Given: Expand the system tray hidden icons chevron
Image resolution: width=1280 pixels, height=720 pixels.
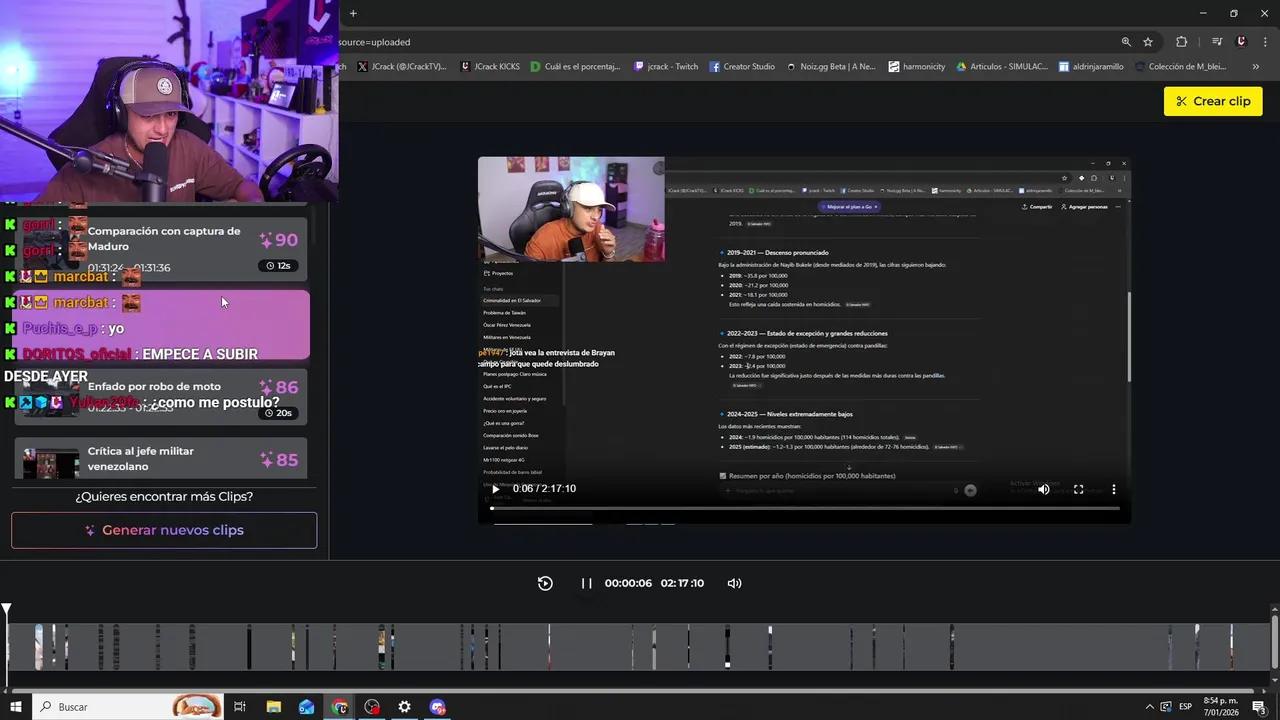Looking at the screenshot, I should point(1148,707).
